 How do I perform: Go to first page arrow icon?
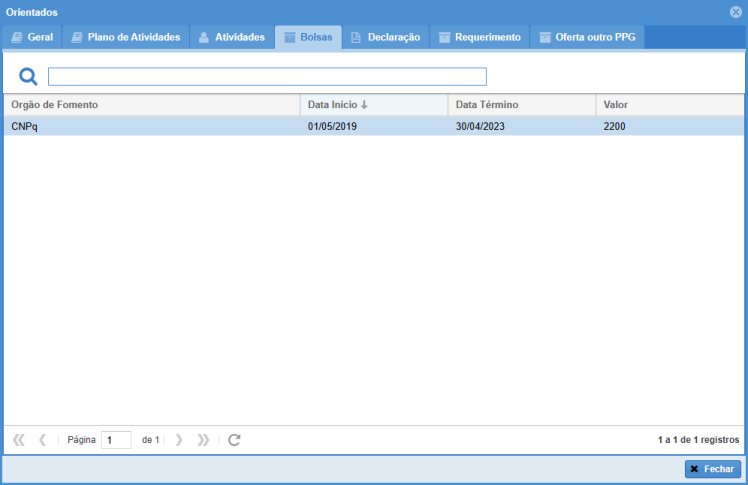click(18, 440)
